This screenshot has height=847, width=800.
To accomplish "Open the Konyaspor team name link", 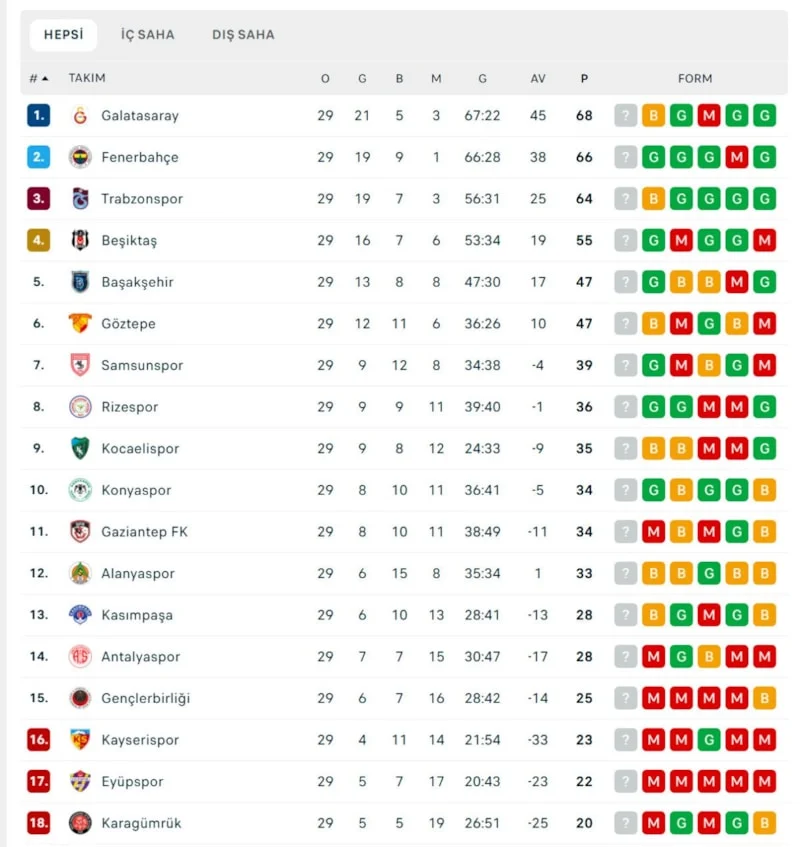I will 136,490.
